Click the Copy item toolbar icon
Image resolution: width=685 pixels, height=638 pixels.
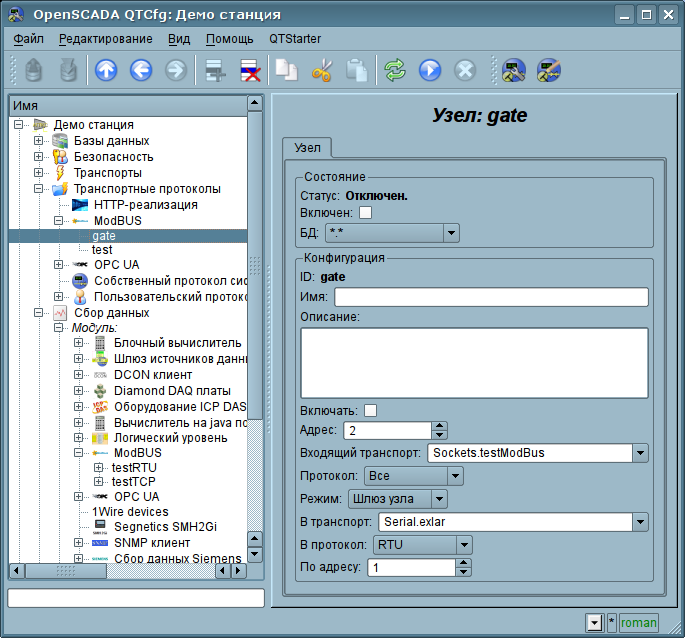(286, 70)
